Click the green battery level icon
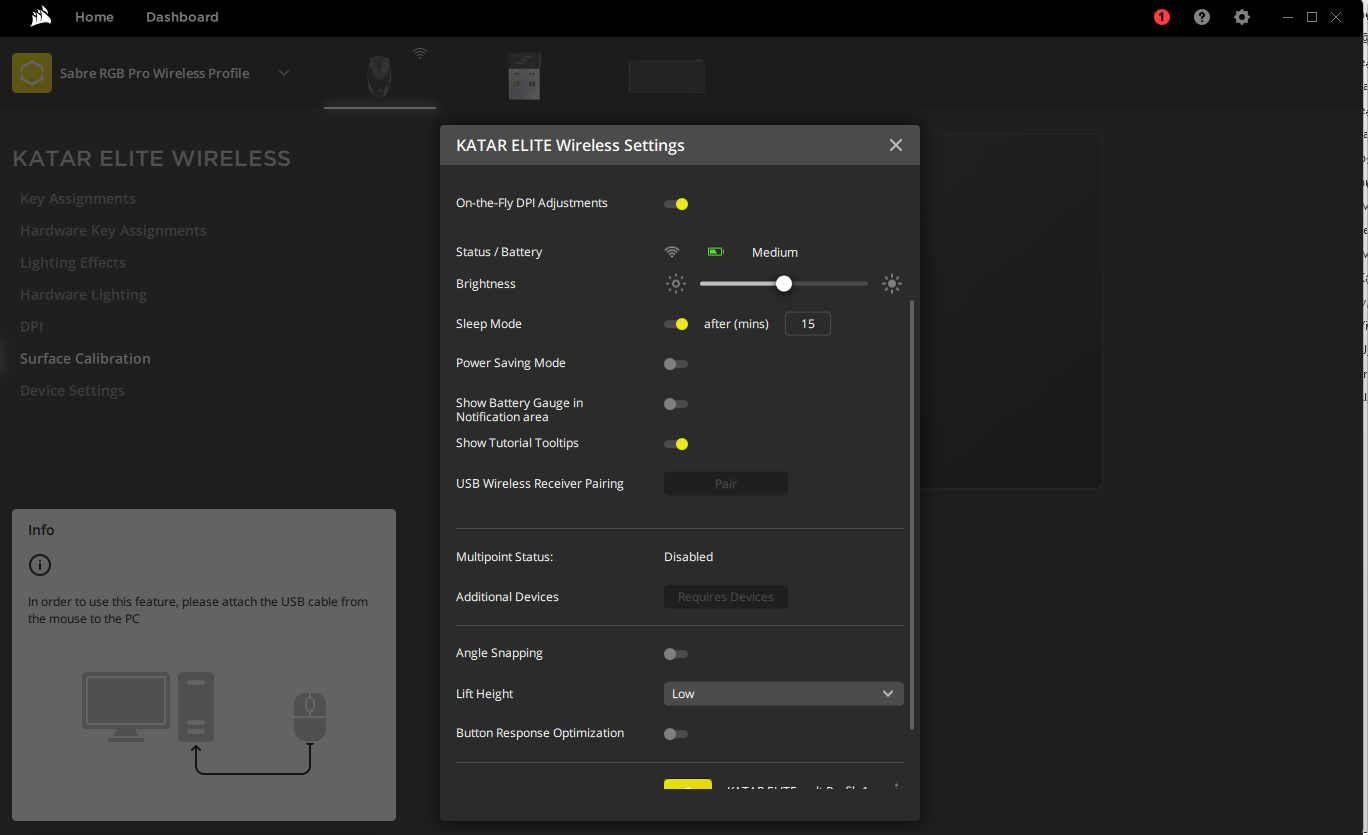The height and width of the screenshot is (835, 1368). tap(715, 252)
